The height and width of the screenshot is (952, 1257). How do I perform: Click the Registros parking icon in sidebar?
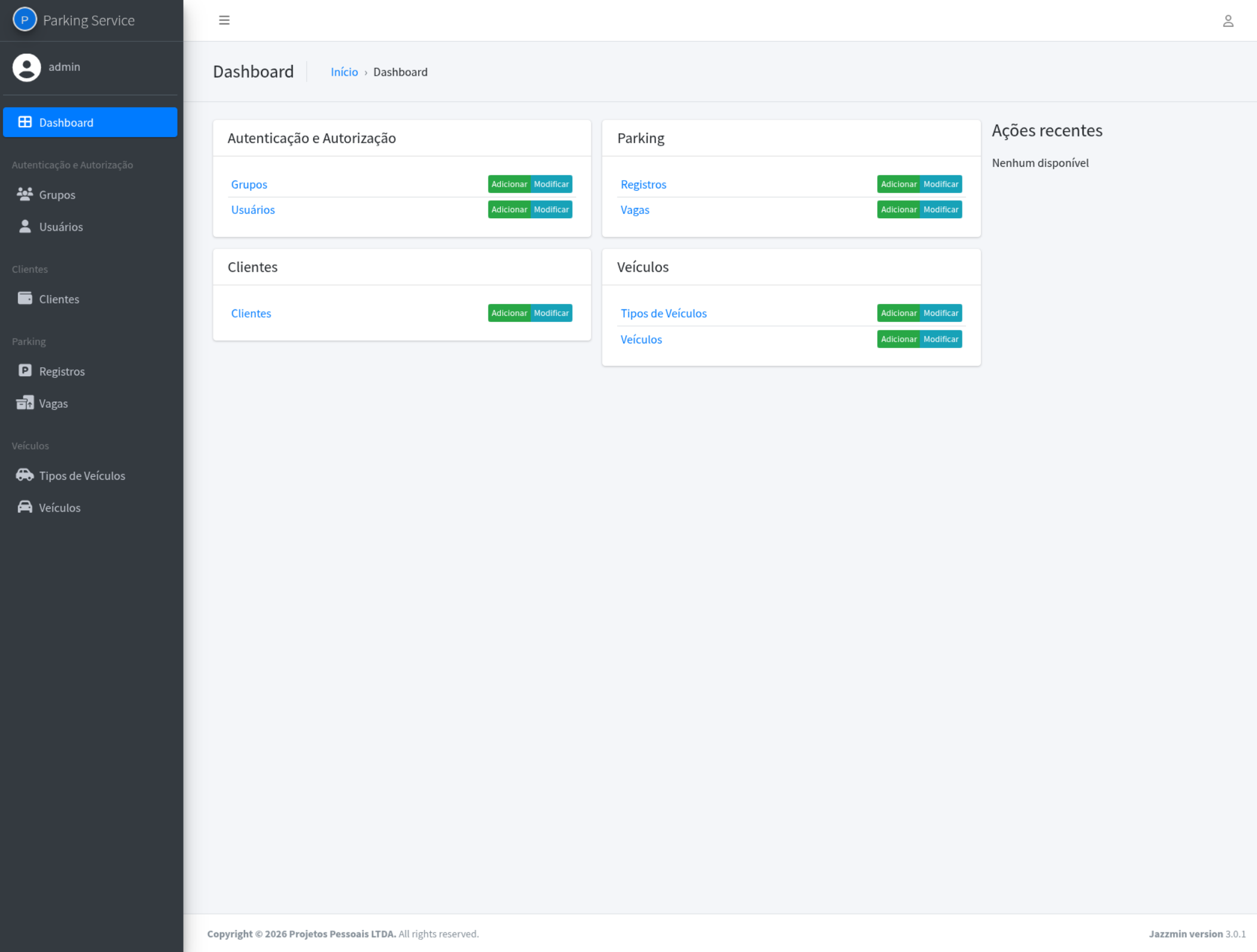coord(24,370)
